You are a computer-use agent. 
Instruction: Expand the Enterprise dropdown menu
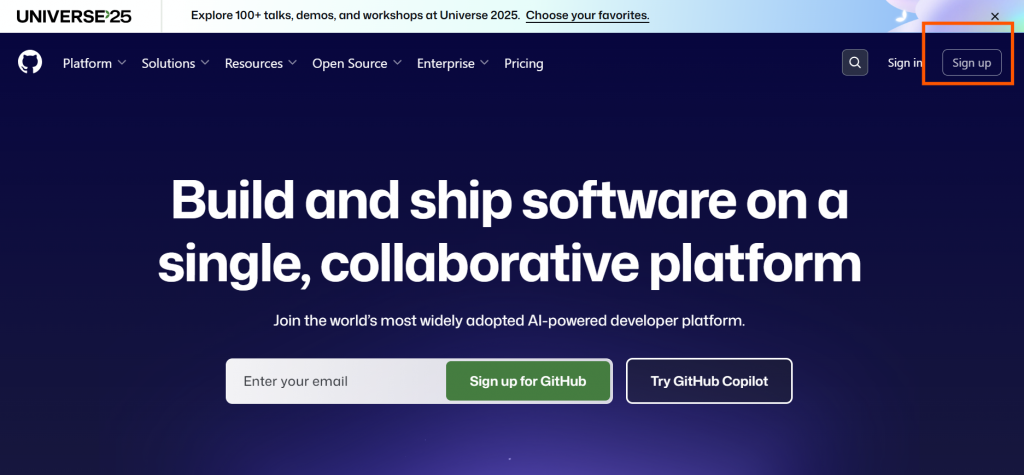(x=453, y=63)
